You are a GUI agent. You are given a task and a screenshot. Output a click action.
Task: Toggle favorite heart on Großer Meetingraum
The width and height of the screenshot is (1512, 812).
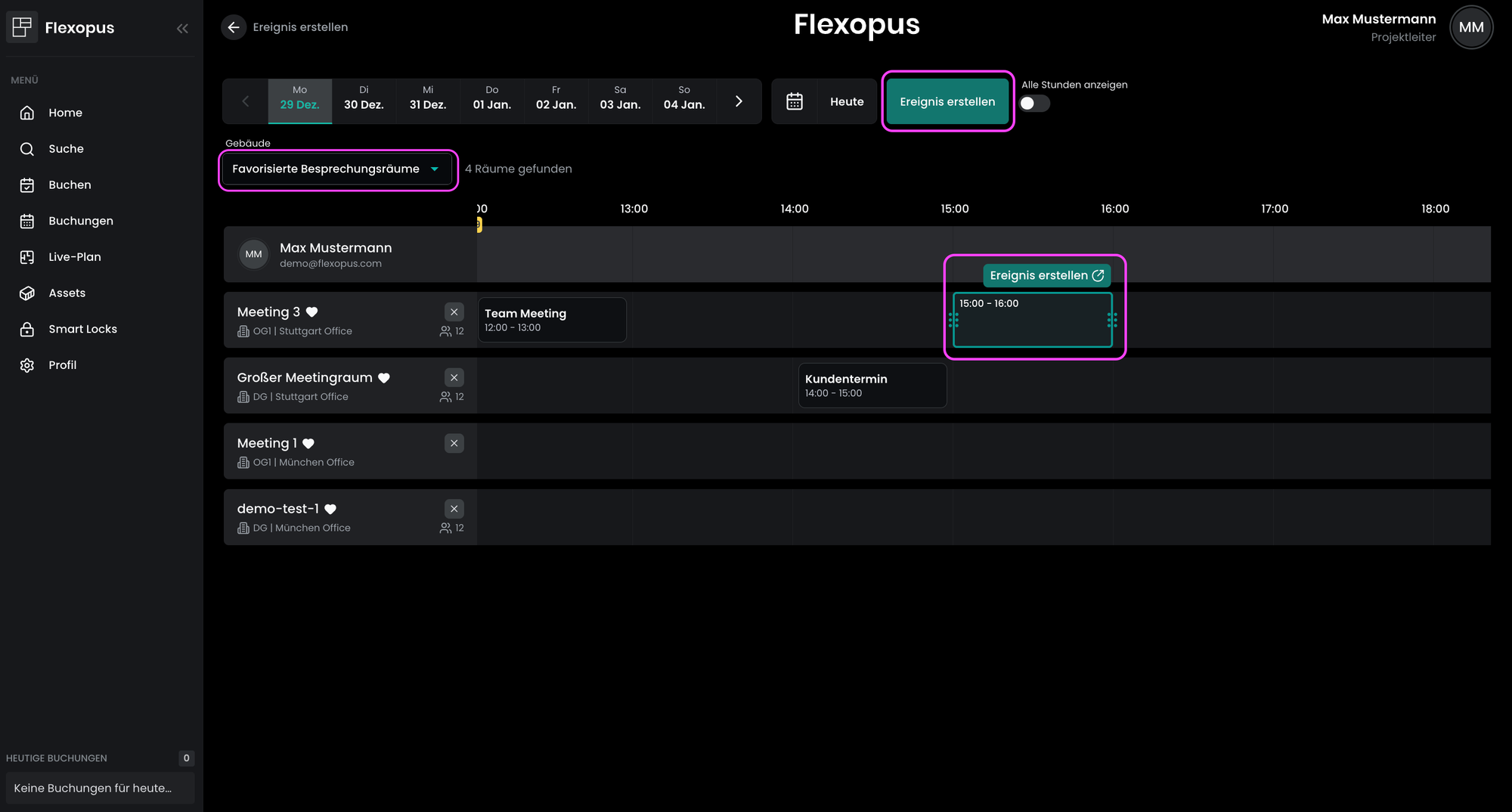[x=384, y=378]
